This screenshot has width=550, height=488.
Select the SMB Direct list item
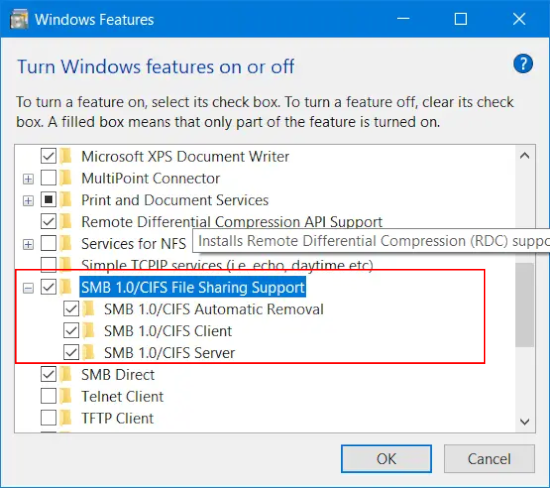pos(118,375)
